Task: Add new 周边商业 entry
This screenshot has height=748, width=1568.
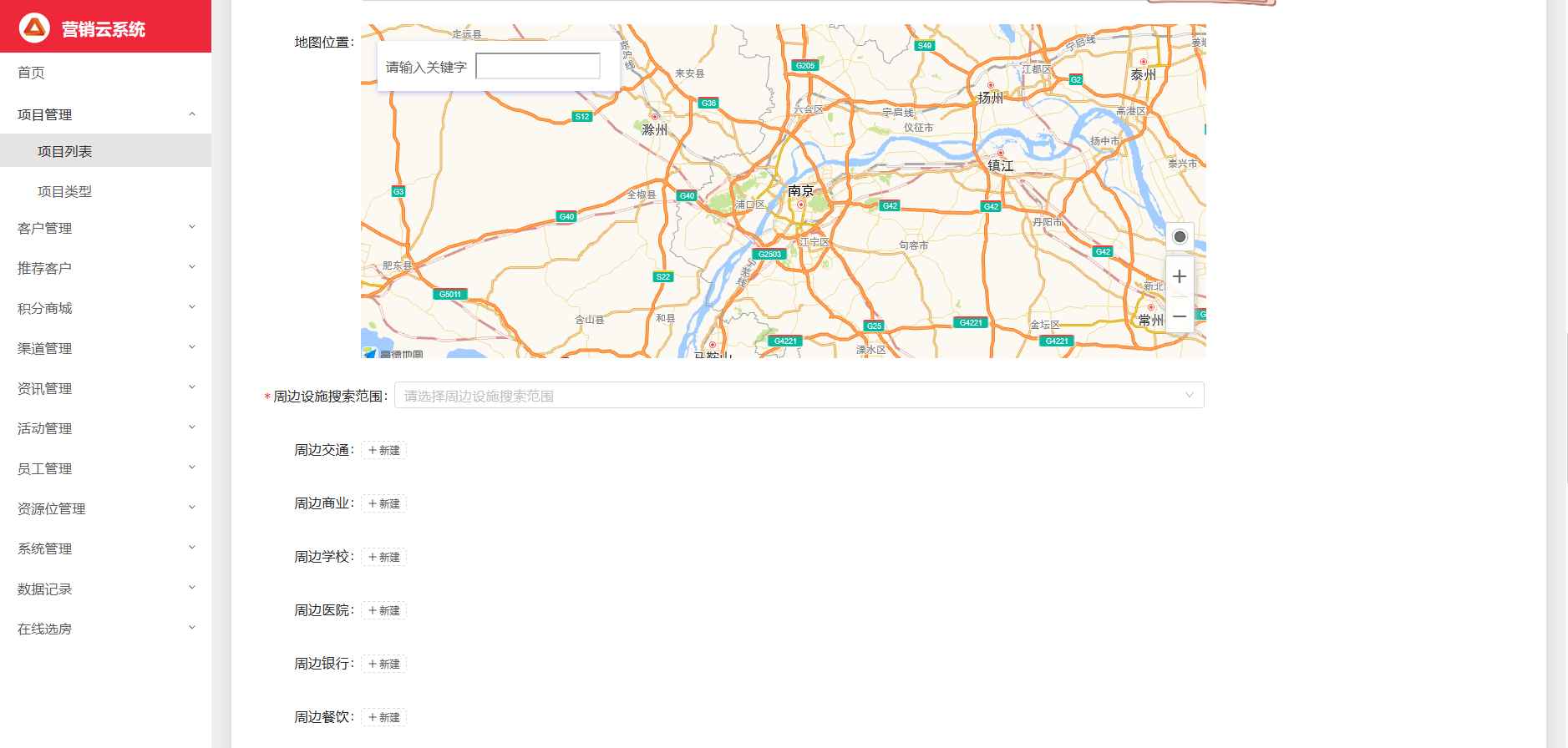Action: pos(384,503)
